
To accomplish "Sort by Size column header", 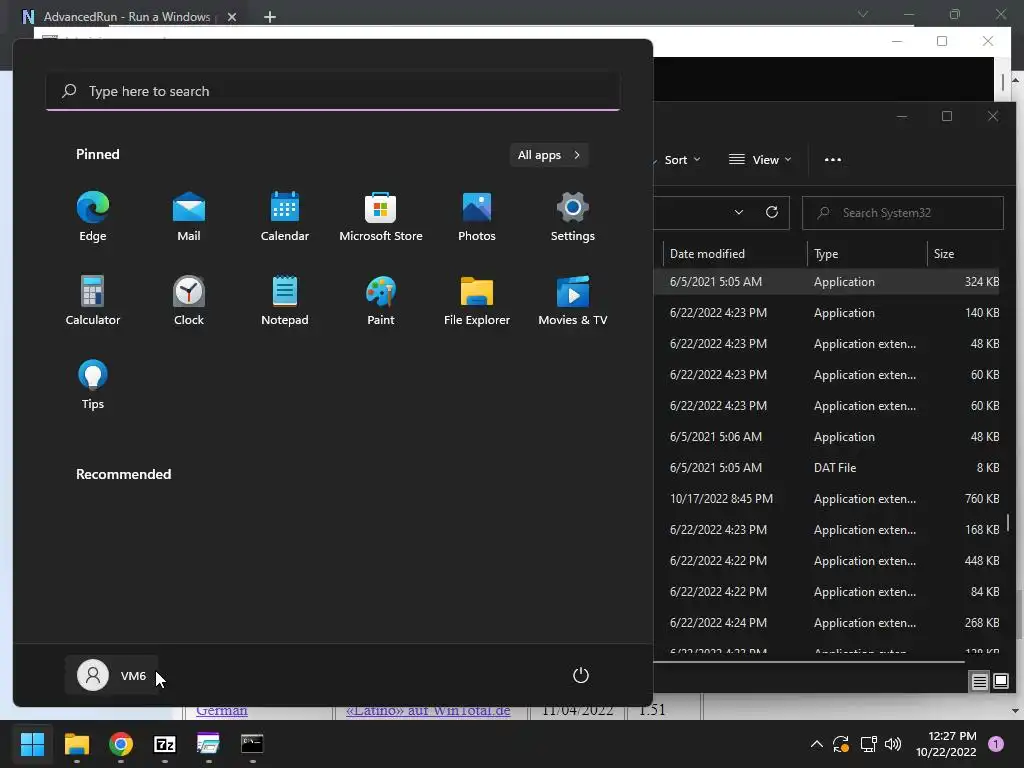I will [963, 253].
